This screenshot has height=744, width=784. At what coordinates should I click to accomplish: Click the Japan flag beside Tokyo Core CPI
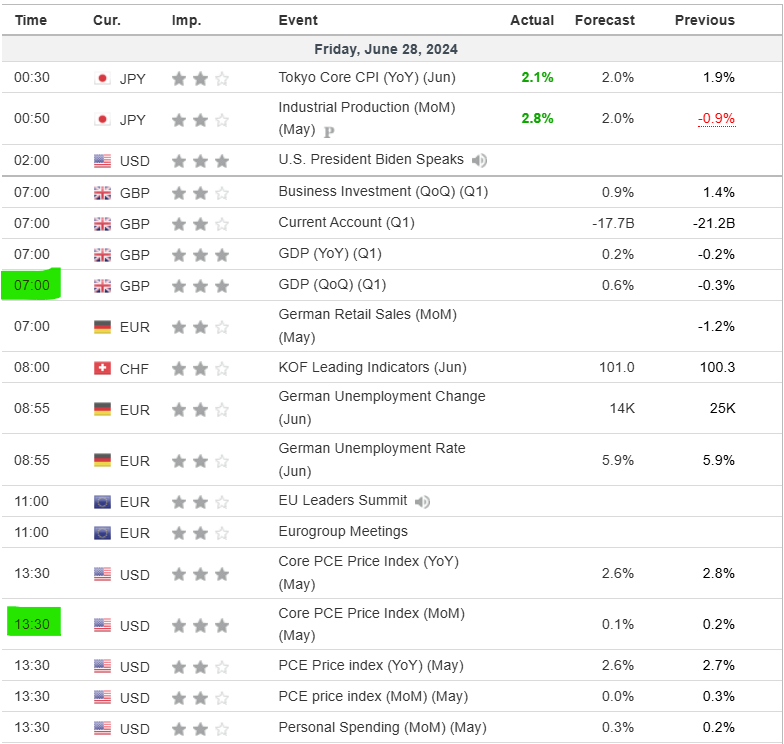pyautogui.click(x=102, y=78)
